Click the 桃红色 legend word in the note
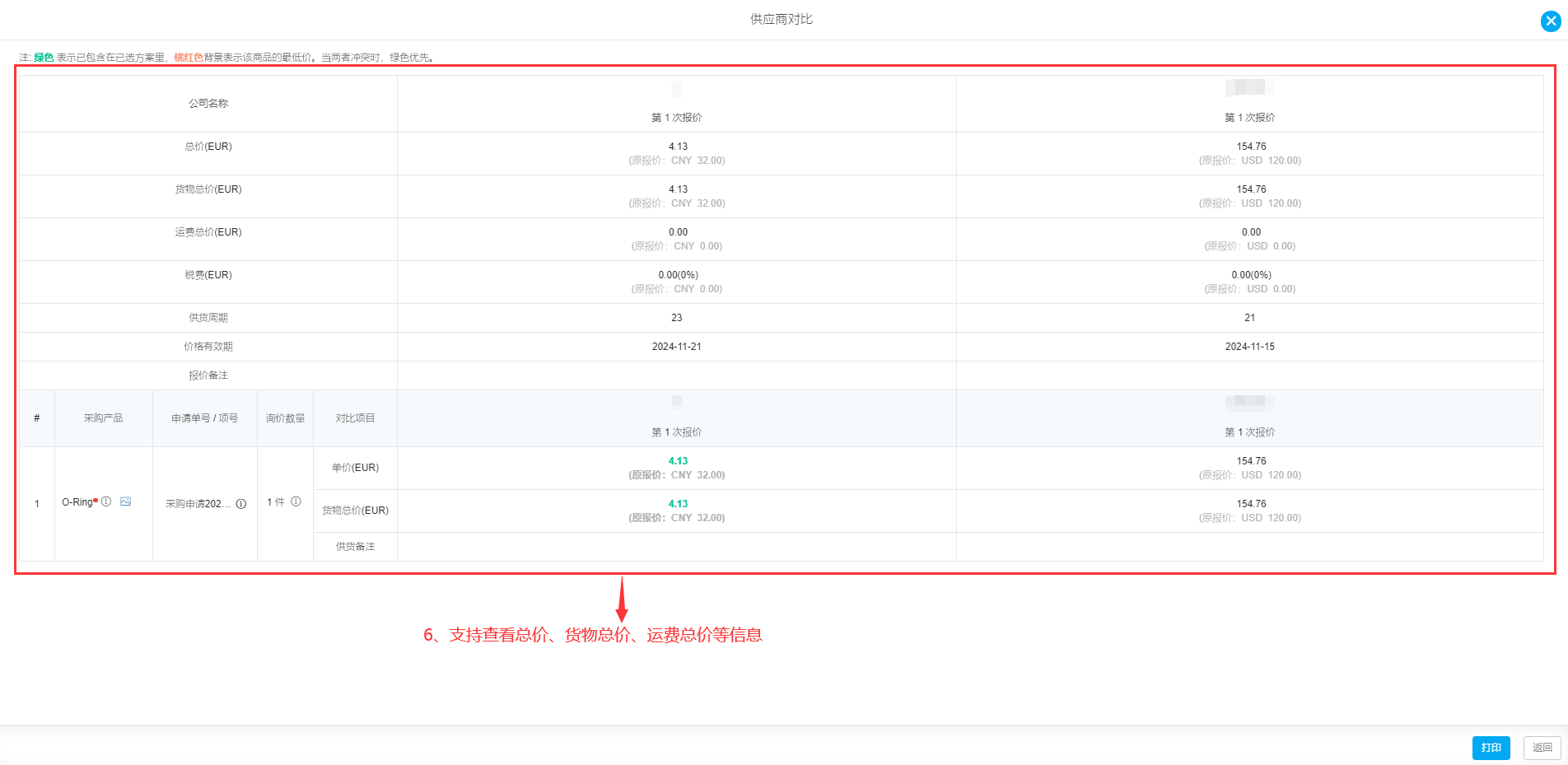The width and height of the screenshot is (1568, 765). point(188,58)
